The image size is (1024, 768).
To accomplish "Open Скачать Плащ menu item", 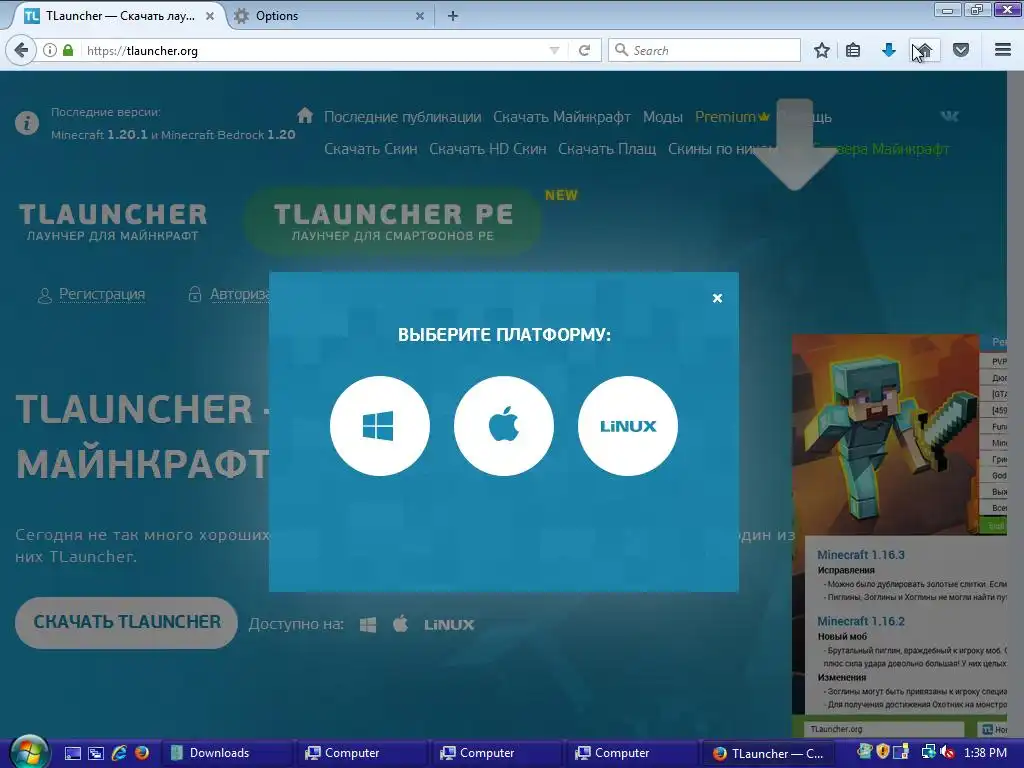I will click(607, 149).
